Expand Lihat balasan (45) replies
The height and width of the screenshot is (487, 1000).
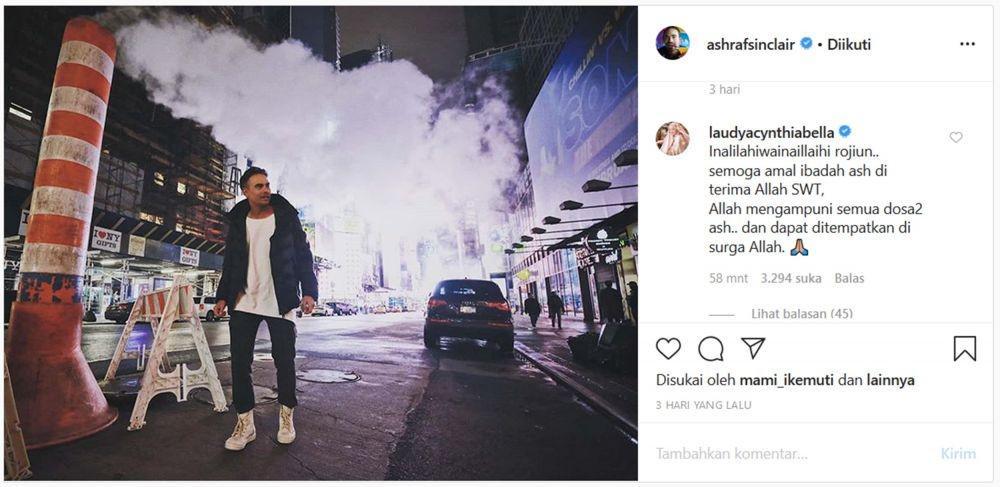(x=802, y=314)
